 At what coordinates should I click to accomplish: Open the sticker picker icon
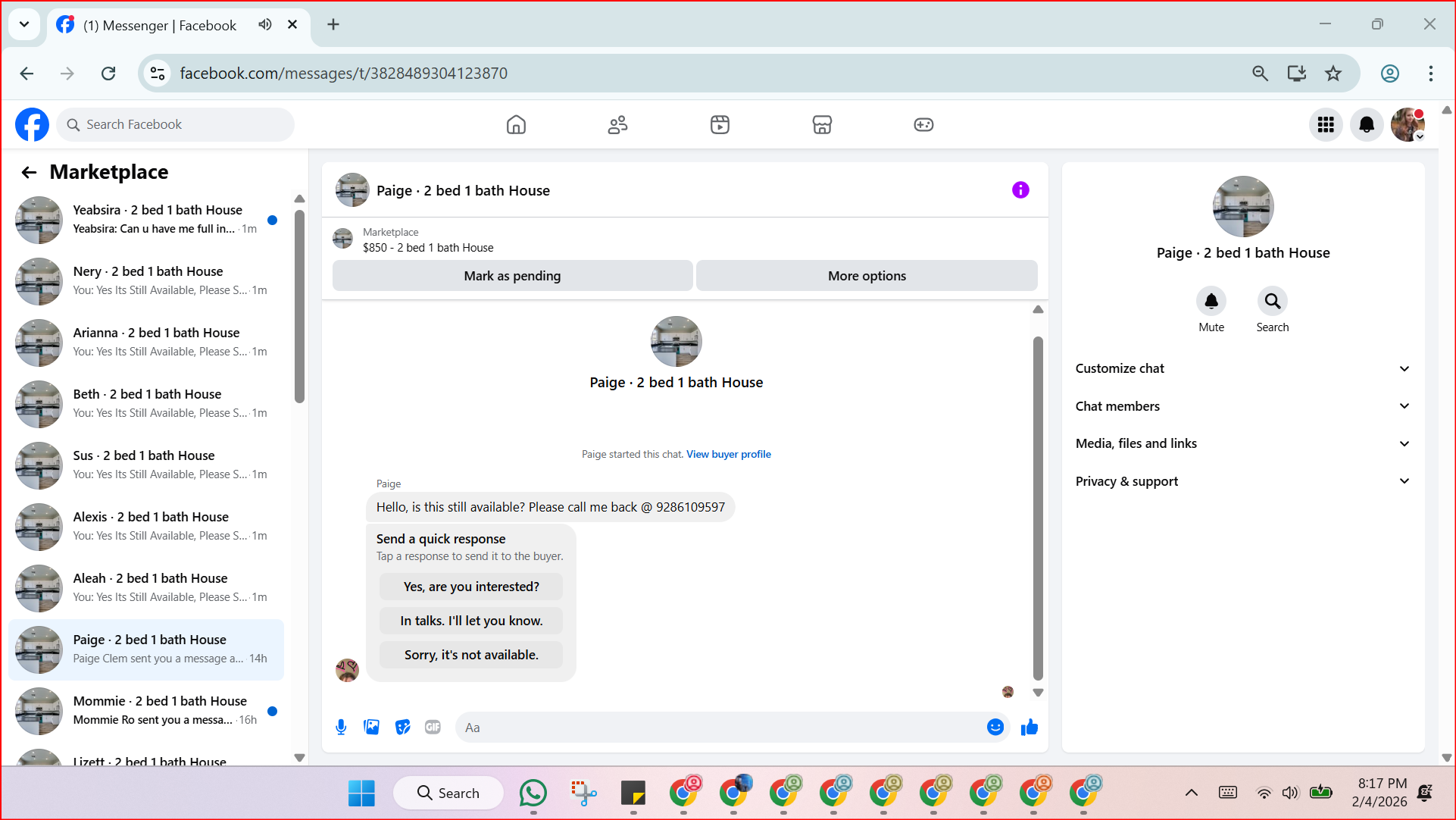[x=402, y=728]
